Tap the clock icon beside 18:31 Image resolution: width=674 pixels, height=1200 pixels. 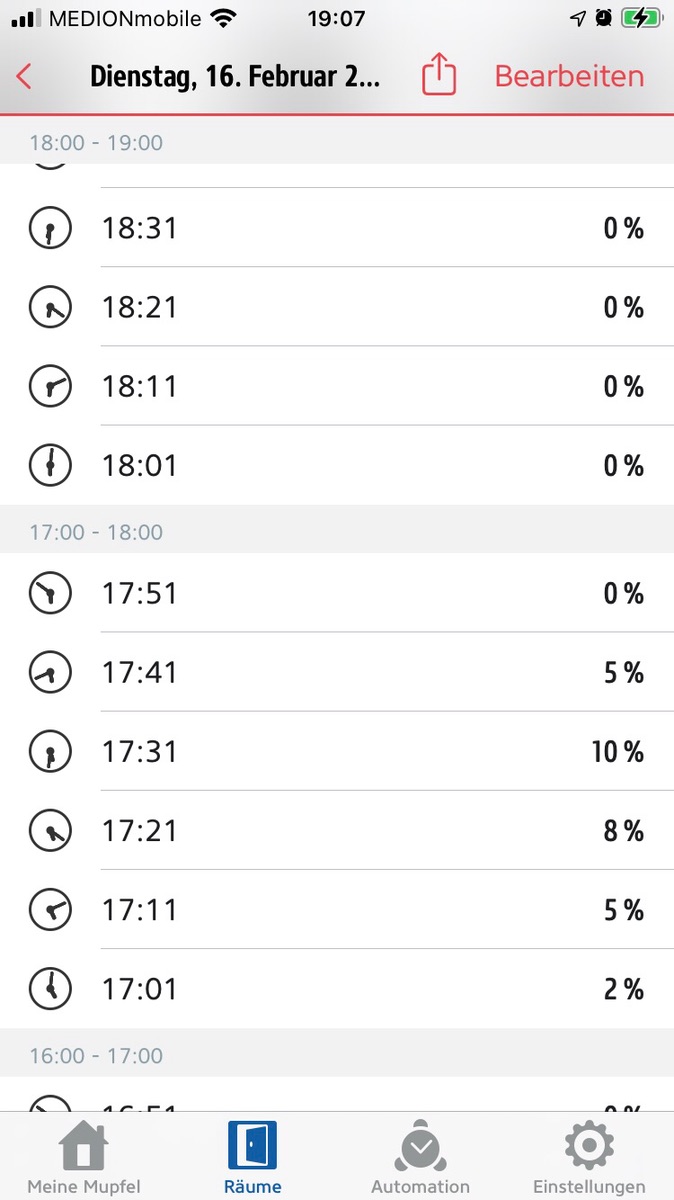pyautogui.click(x=49, y=229)
